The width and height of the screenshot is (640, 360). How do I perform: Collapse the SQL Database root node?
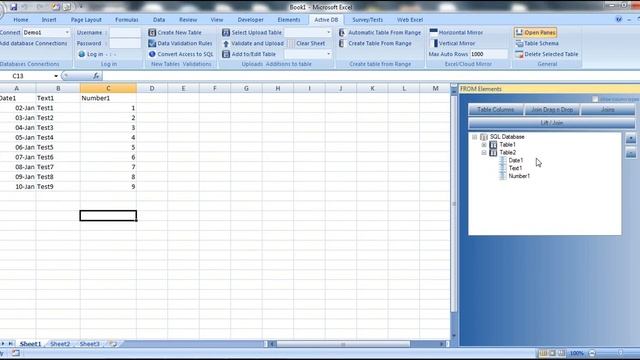point(474,137)
